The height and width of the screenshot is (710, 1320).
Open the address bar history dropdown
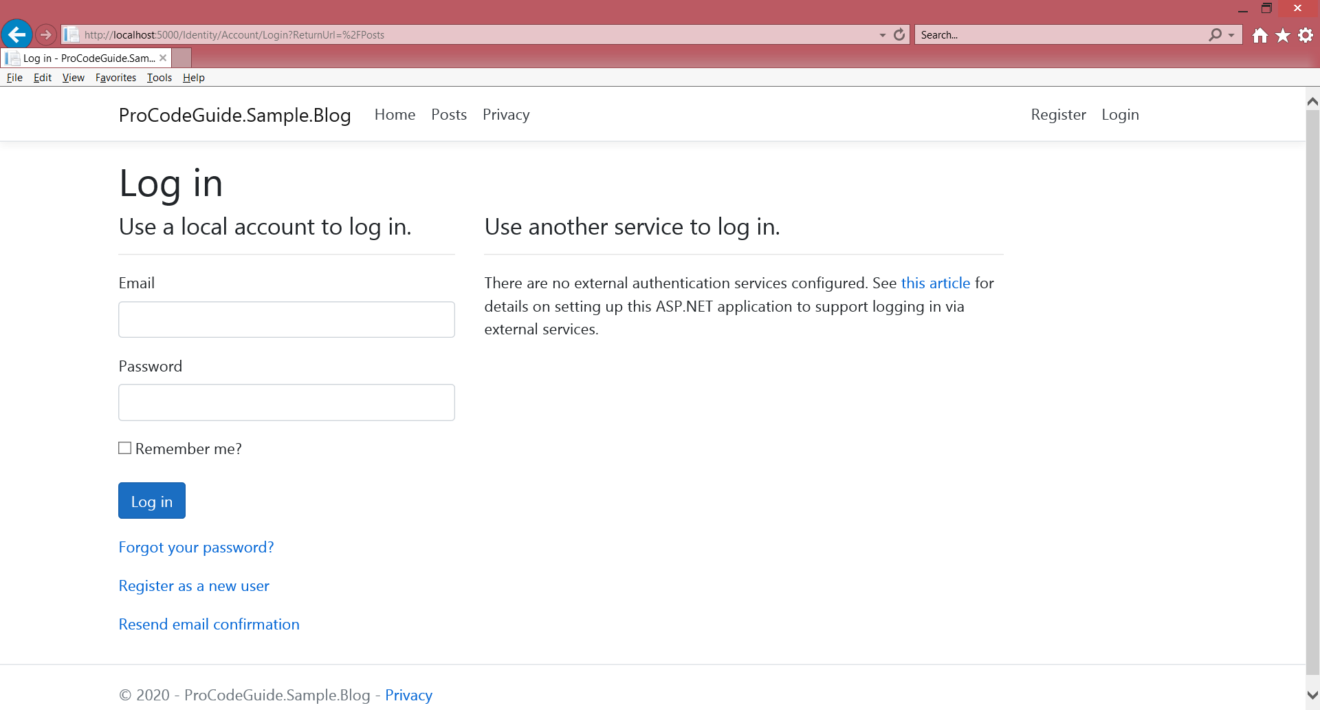882,33
